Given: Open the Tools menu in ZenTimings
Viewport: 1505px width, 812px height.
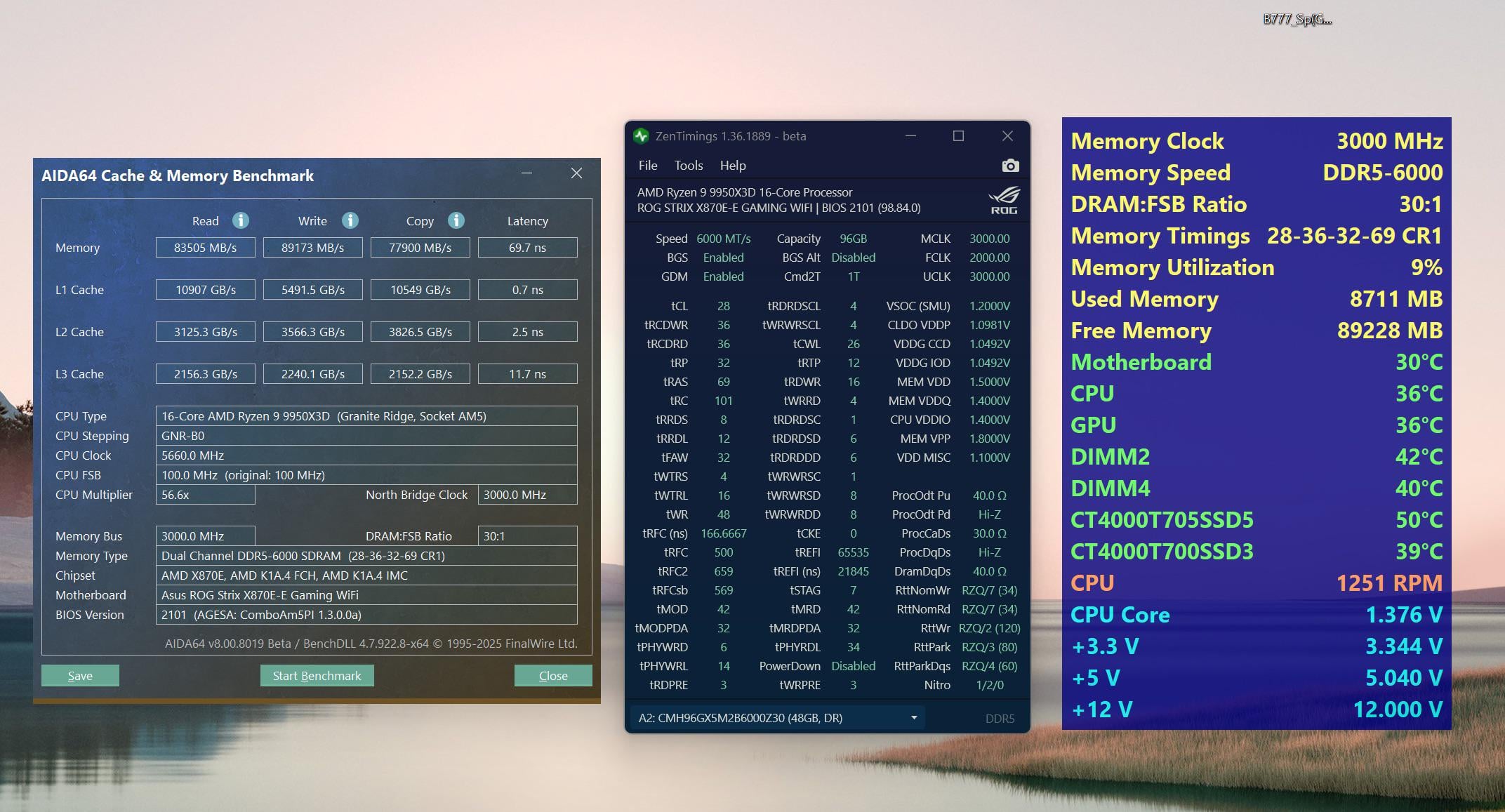Looking at the screenshot, I should coord(688,166).
